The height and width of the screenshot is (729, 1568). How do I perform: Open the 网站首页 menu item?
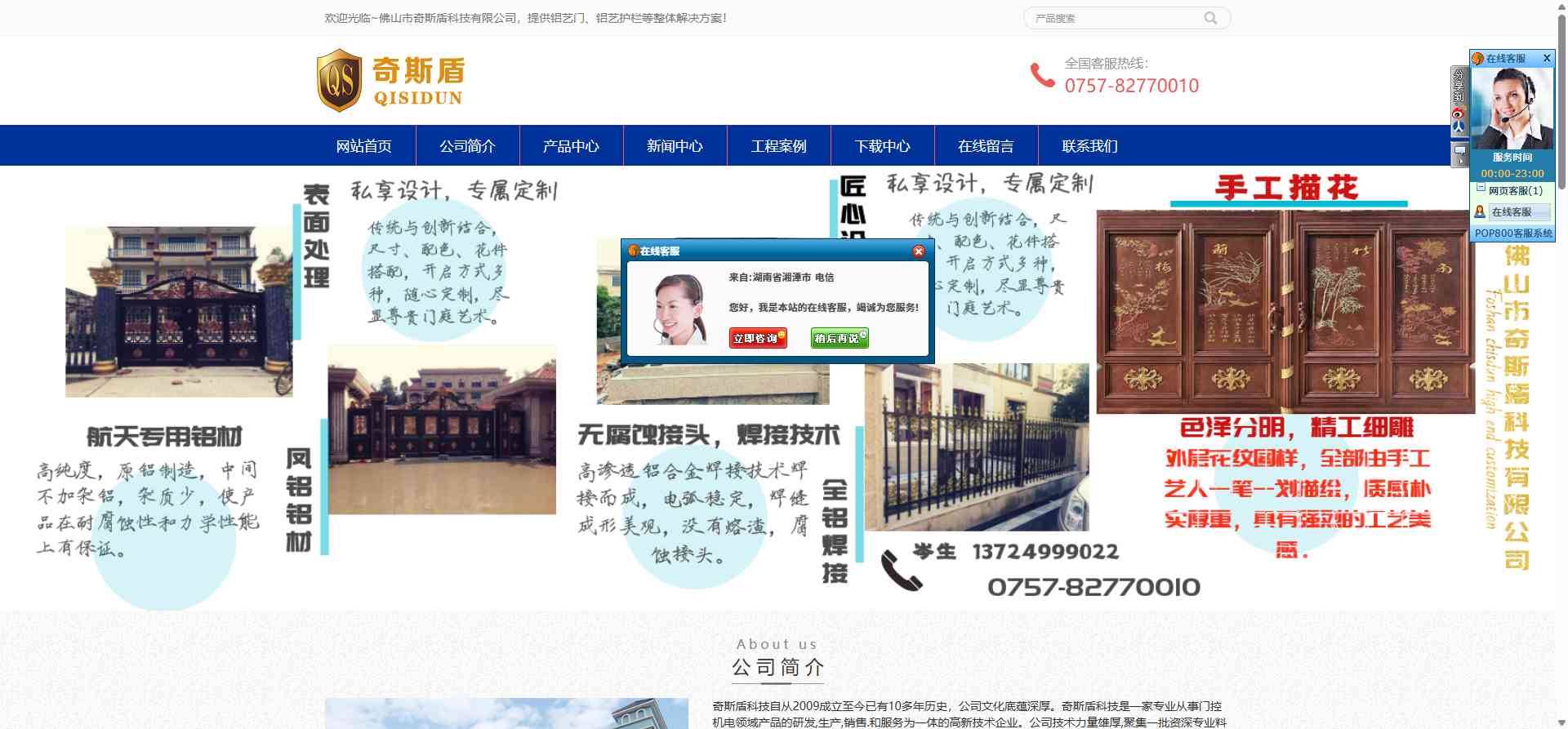tap(364, 146)
